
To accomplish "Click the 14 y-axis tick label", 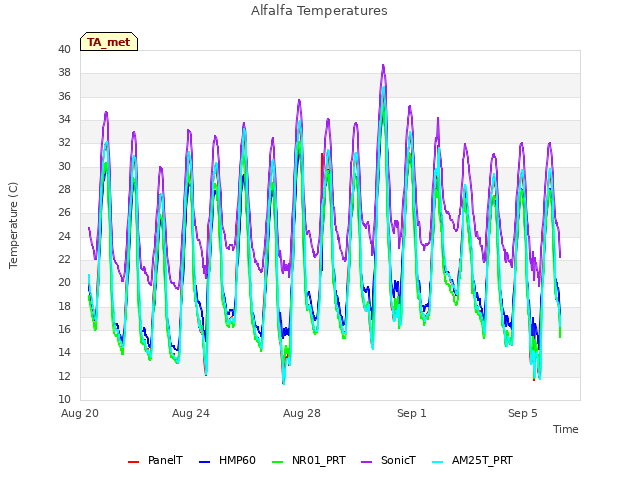I will pos(64,353).
